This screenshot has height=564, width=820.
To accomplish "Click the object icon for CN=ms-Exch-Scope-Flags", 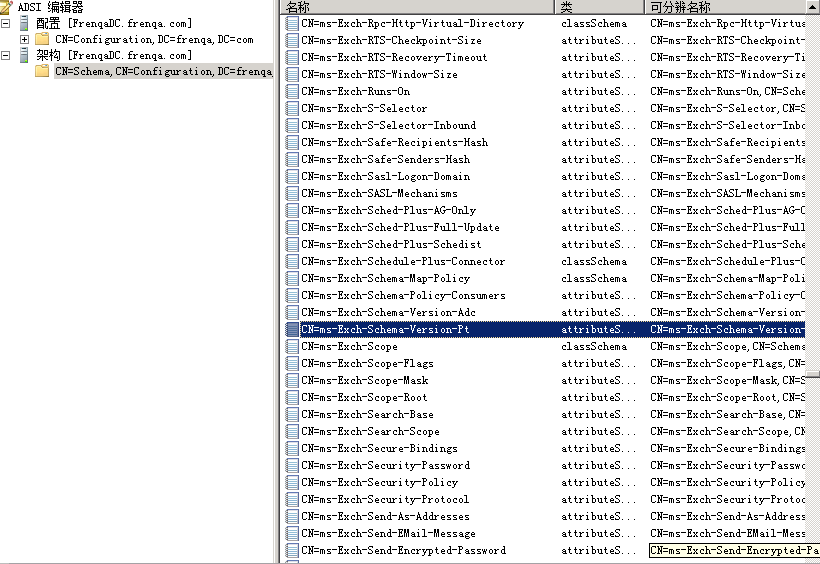I will pyautogui.click(x=292, y=364).
